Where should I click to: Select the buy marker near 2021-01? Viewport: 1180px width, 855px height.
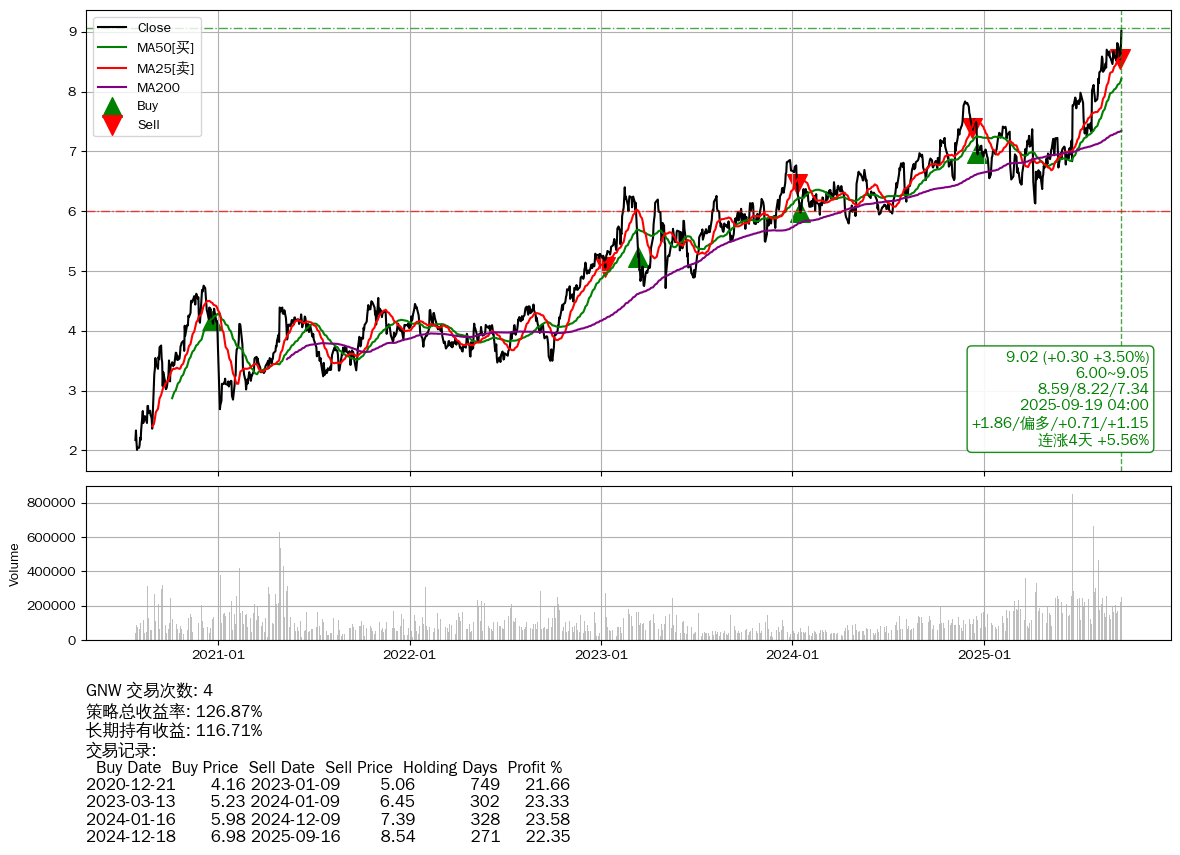[211, 320]
